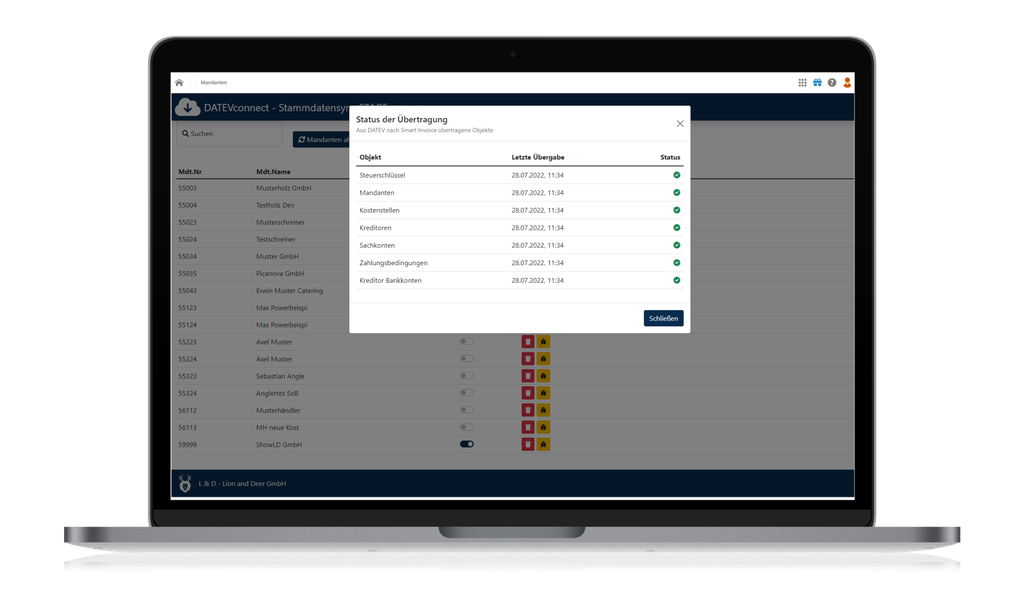Click yellow status icon for row 55223
This screenshot has height=589, width=1024.
(543, 342)
